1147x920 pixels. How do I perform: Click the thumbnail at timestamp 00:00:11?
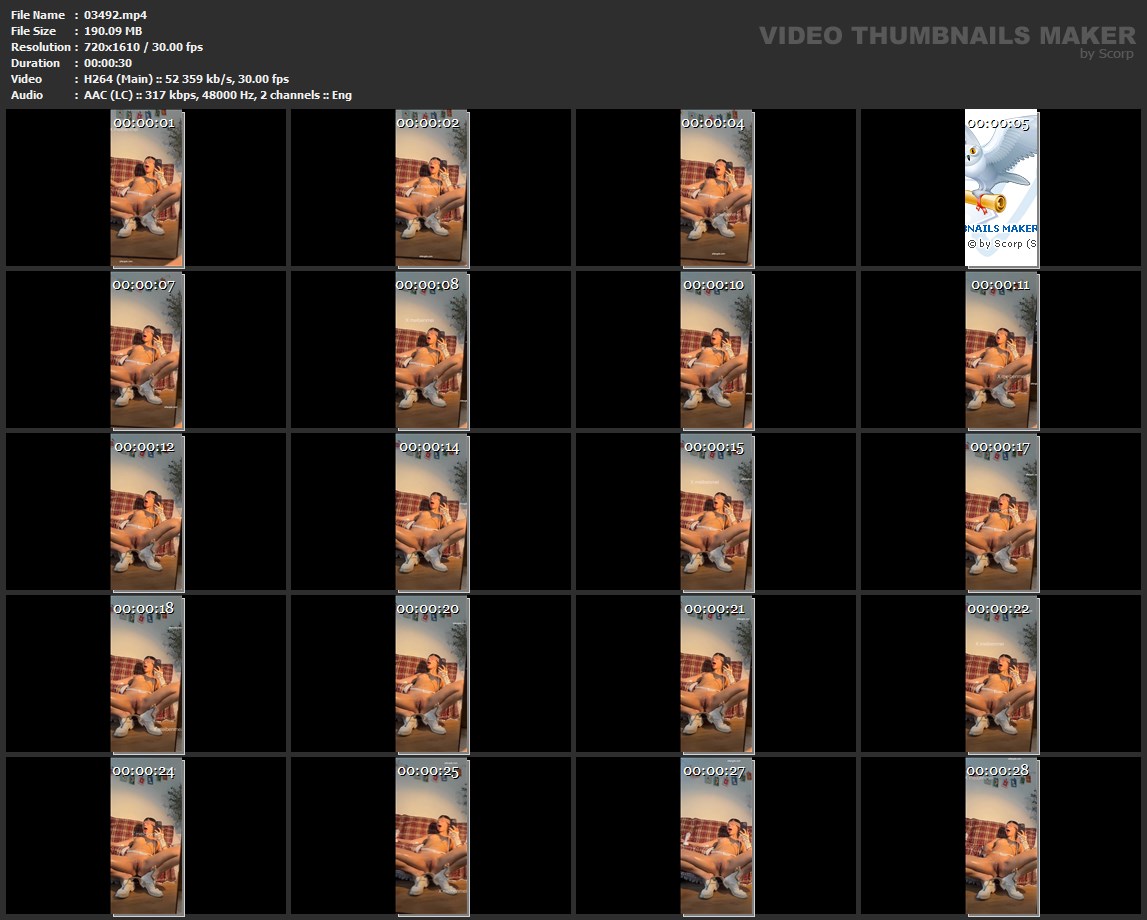pos(1001,352)
